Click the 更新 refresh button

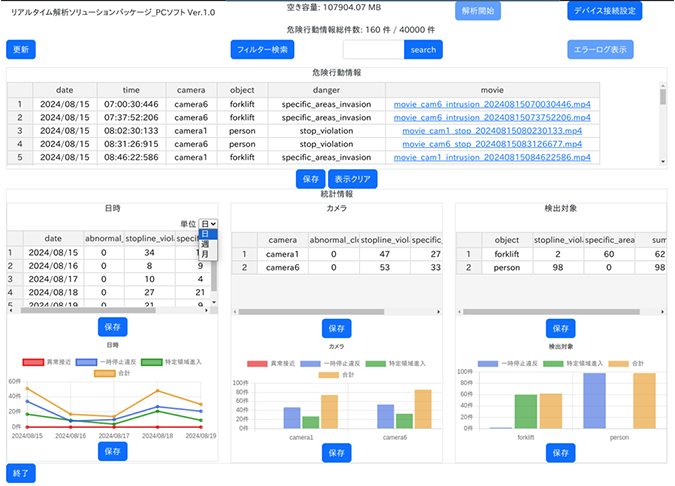pos(20,49)
